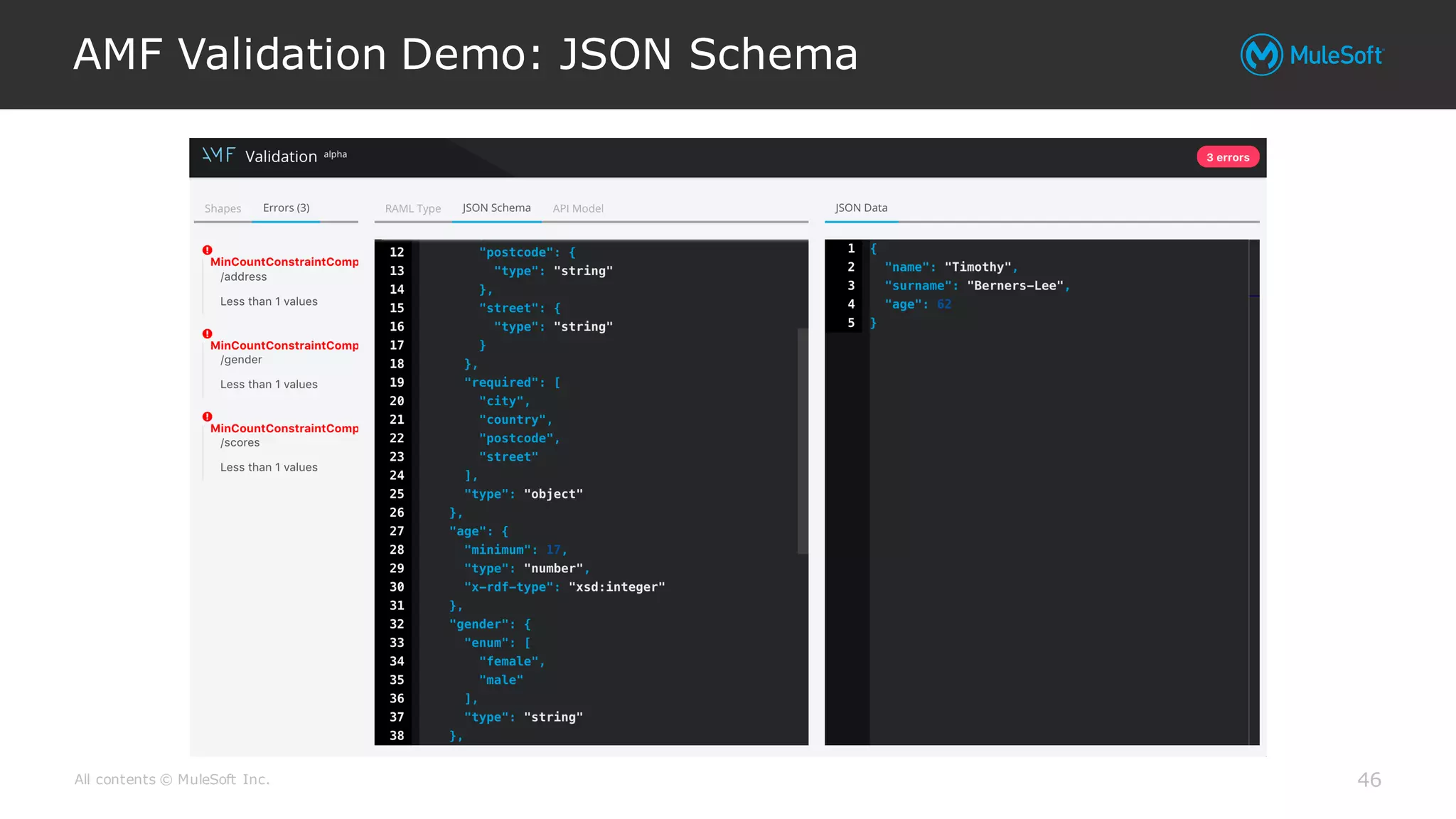The image size is (1456, 819).
Task: Select the JSON Data tab
Action: click(861, 208)
